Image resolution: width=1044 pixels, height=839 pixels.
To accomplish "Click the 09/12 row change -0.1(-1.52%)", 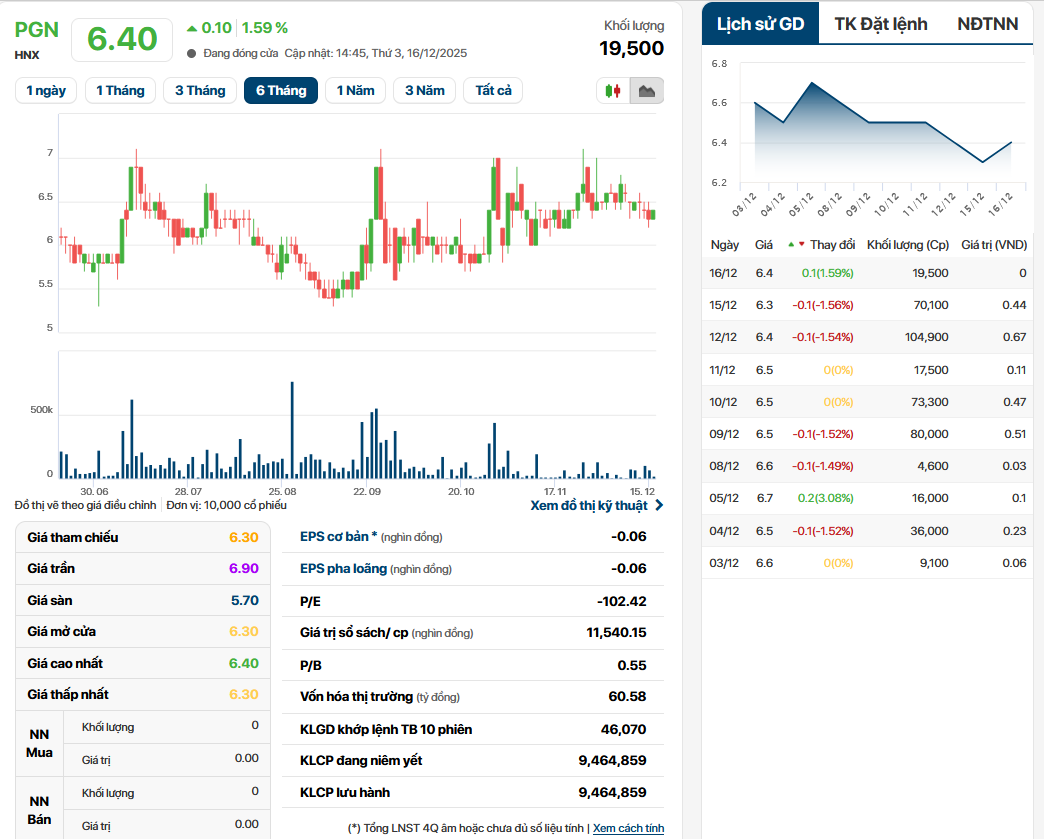I will (x=822, y=434).
